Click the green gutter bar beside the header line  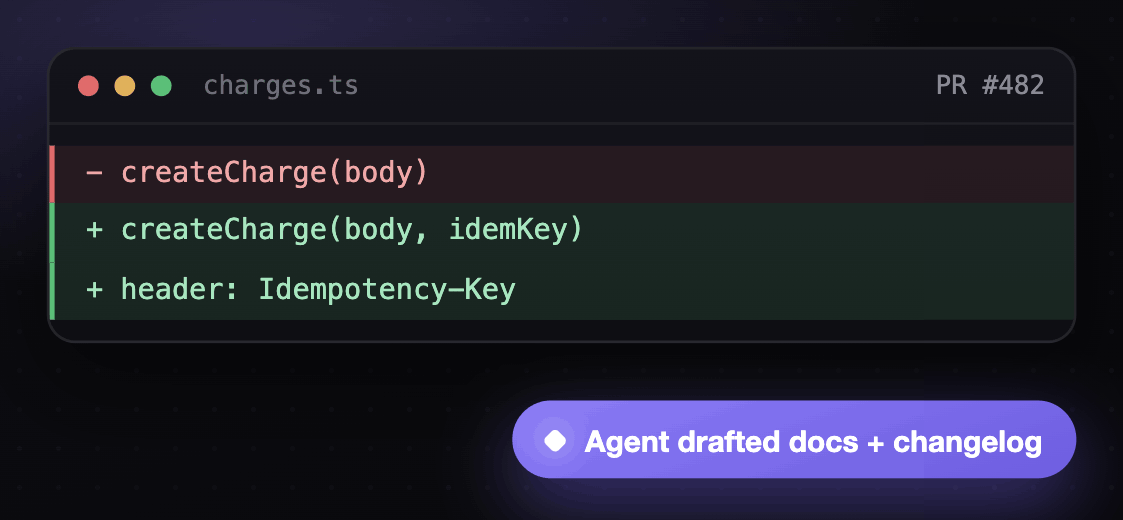(52, 291)
